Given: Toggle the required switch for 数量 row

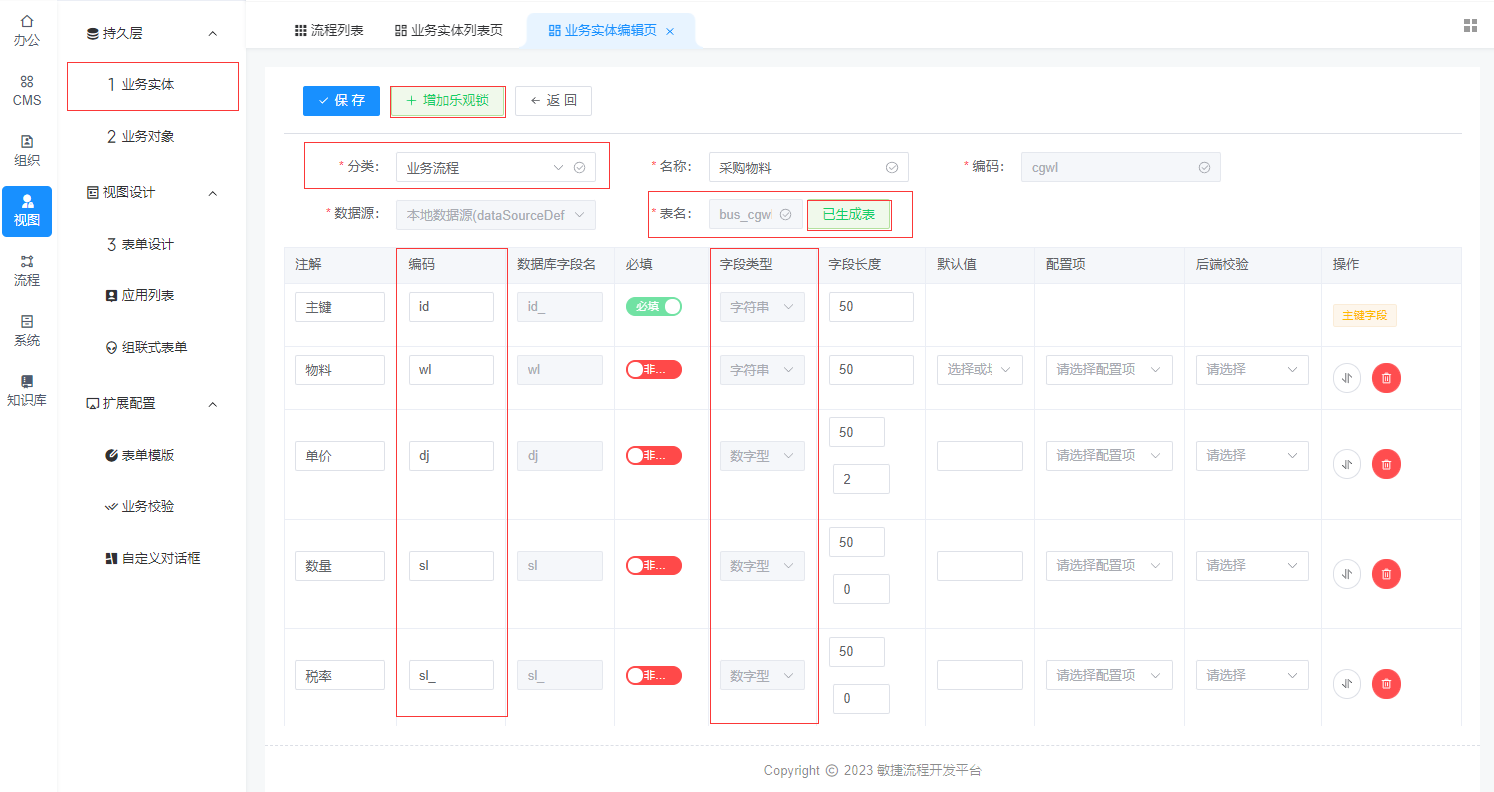Looking at the screenshot, I should click(654, 565).
